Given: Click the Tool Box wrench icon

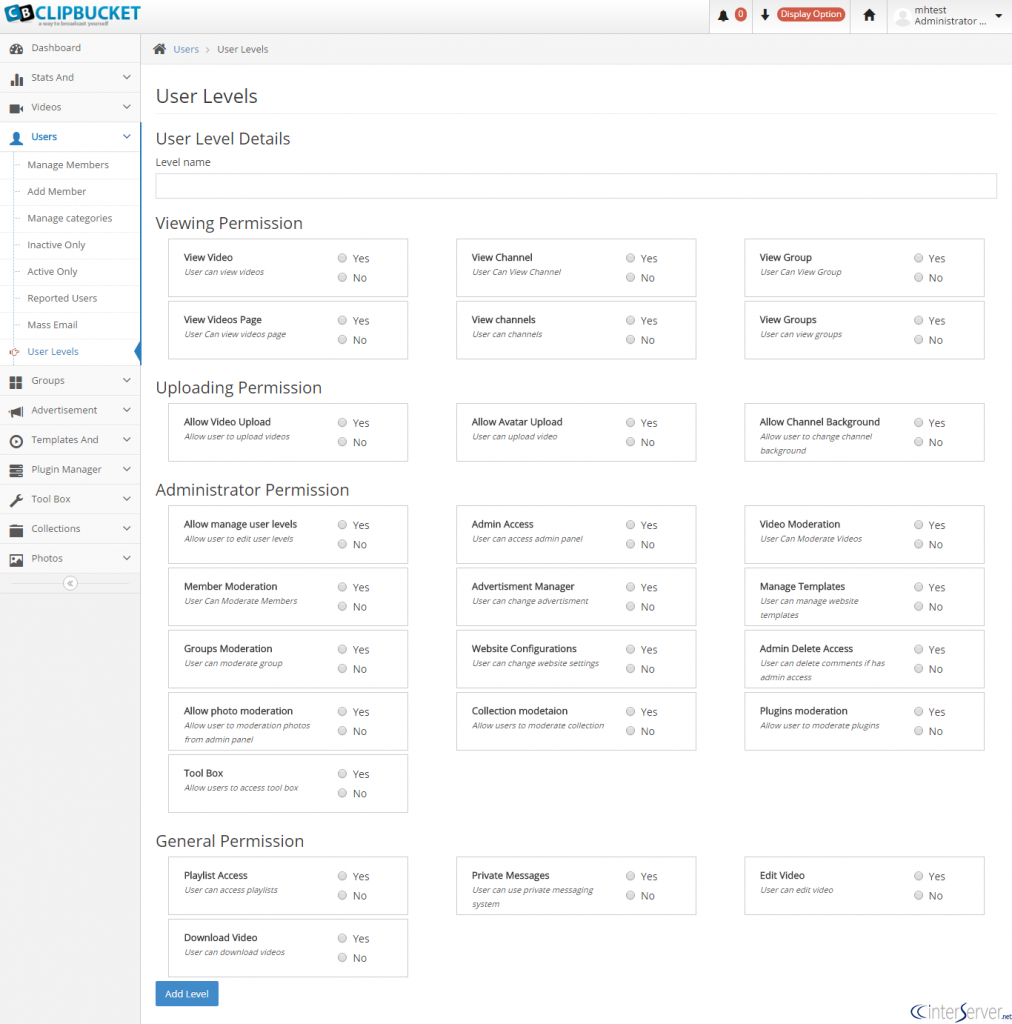Looking at the screenshot, I should [x=16, y=500].
